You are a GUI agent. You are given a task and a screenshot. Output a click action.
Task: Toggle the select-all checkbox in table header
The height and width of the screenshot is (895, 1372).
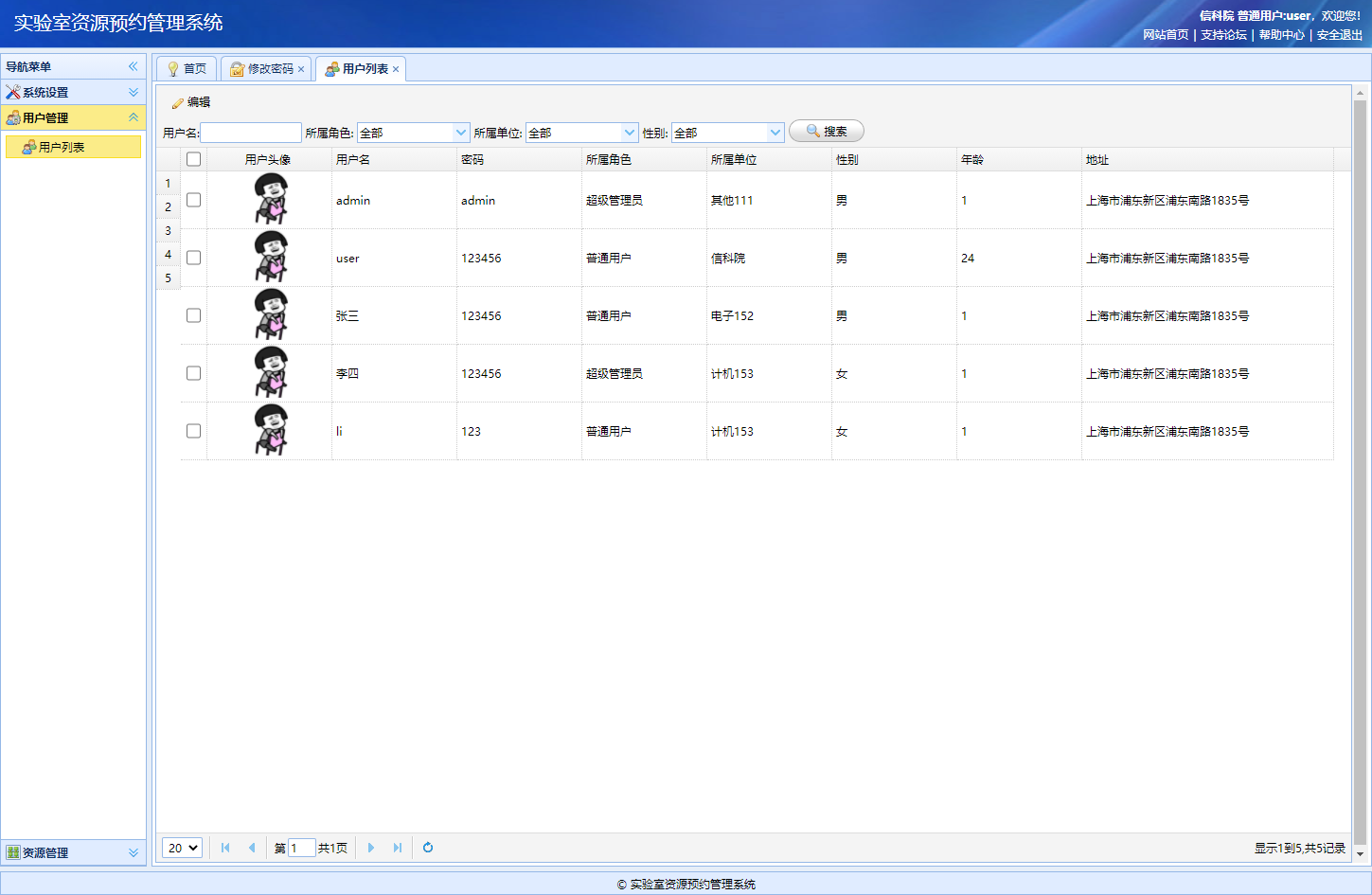click(193, 159)
